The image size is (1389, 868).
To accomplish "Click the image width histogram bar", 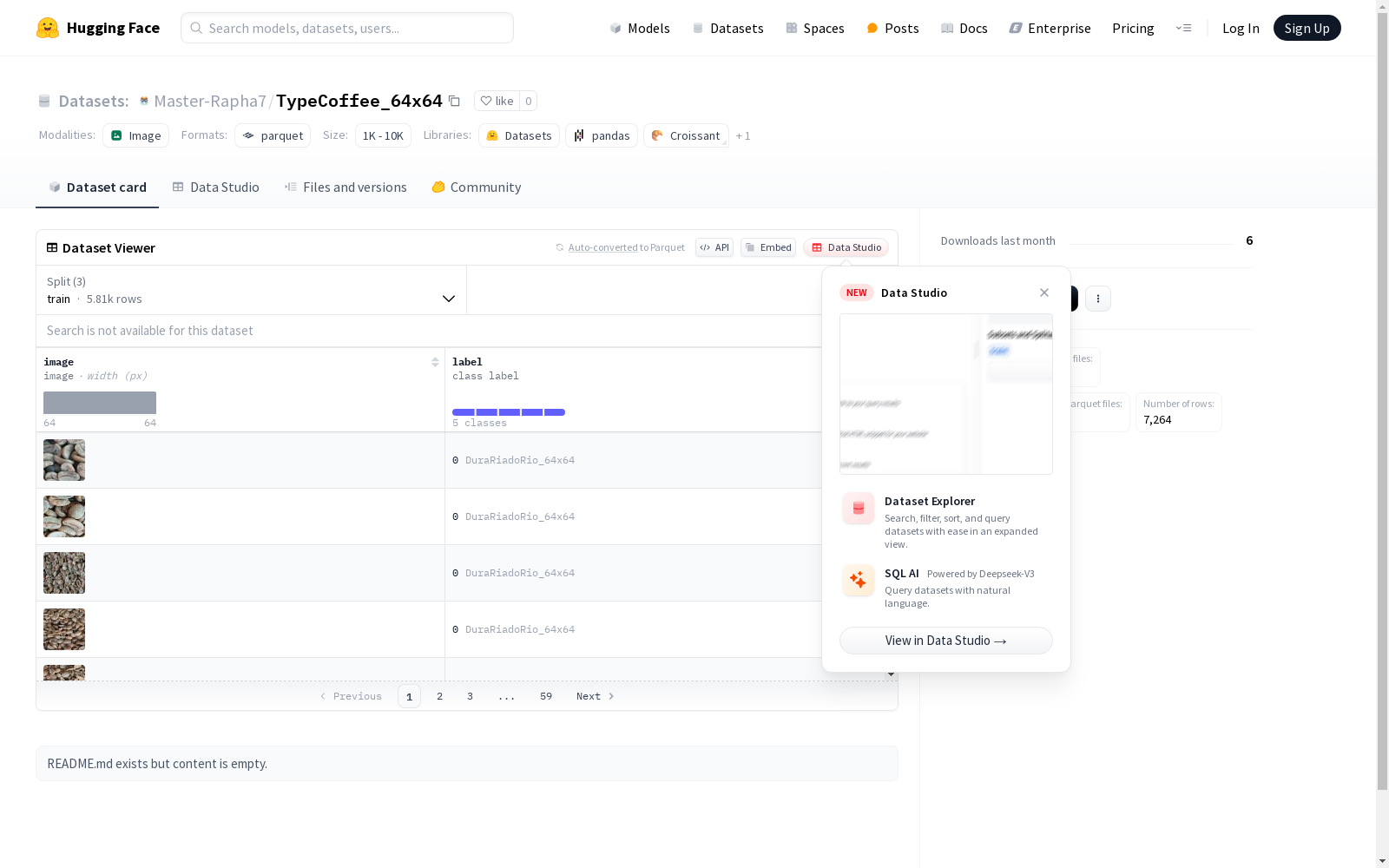I will pyautogui.click(x=100, y=403).
